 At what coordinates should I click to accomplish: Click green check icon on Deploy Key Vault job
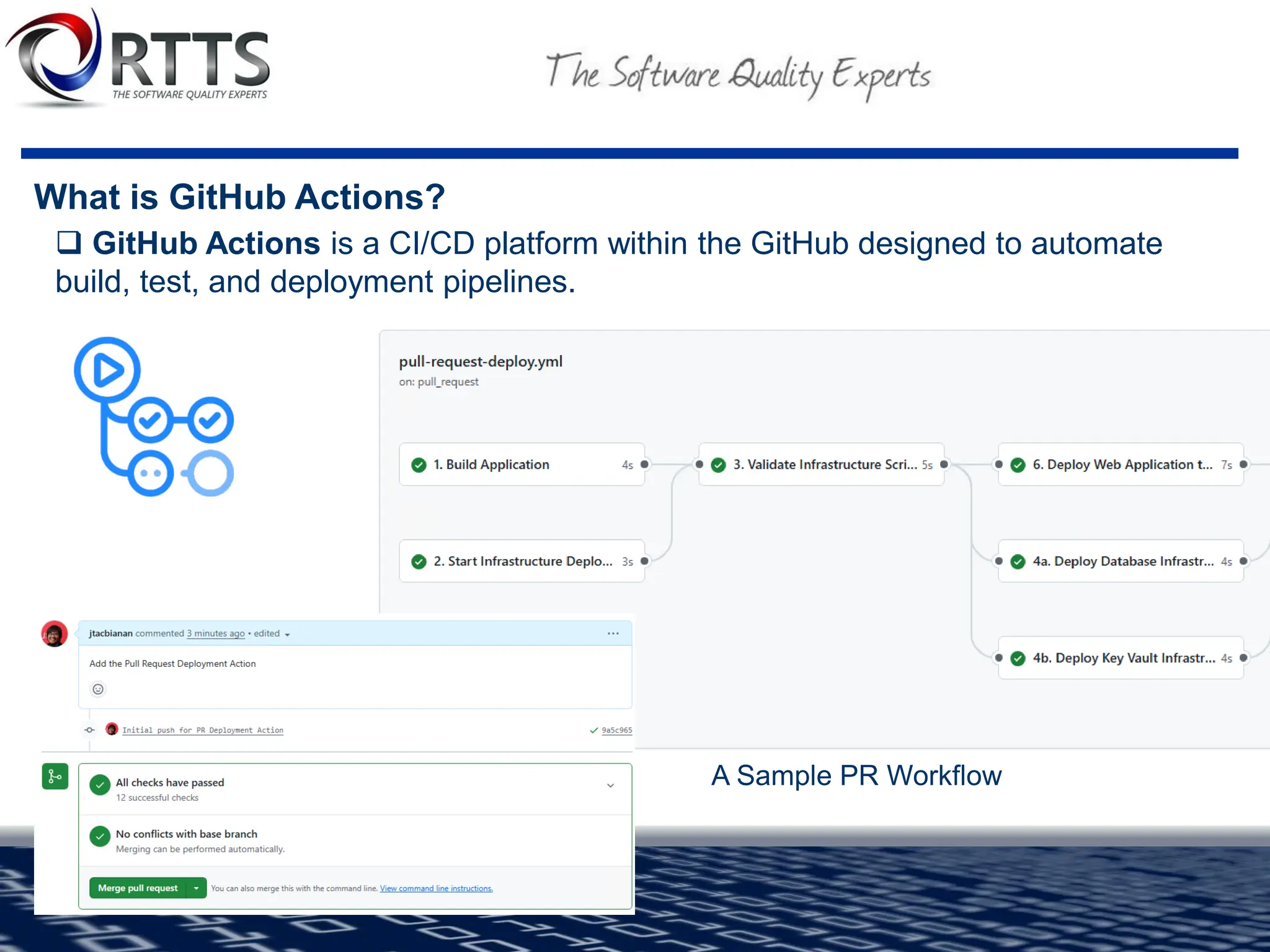[x=1018, y=658]
